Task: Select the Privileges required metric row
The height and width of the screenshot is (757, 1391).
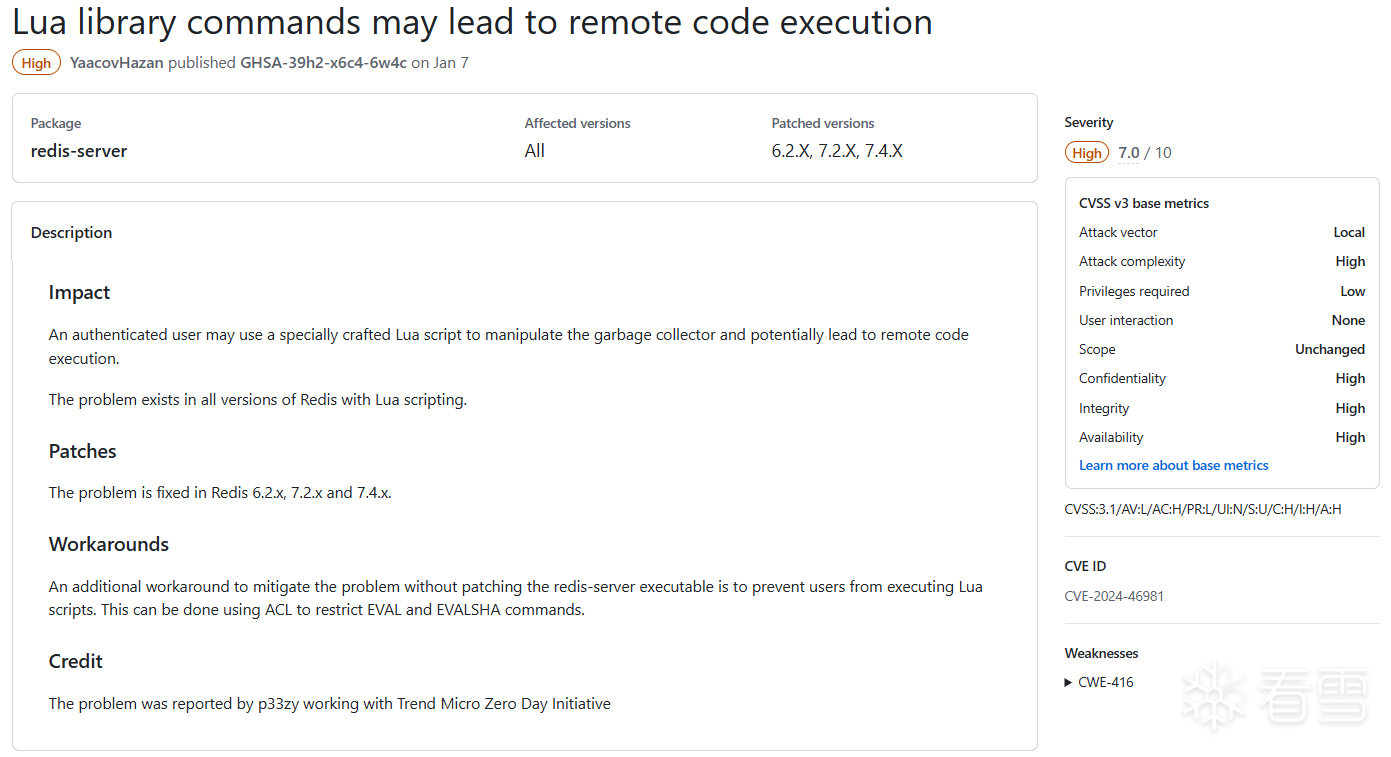Action: click(1221, 292)
